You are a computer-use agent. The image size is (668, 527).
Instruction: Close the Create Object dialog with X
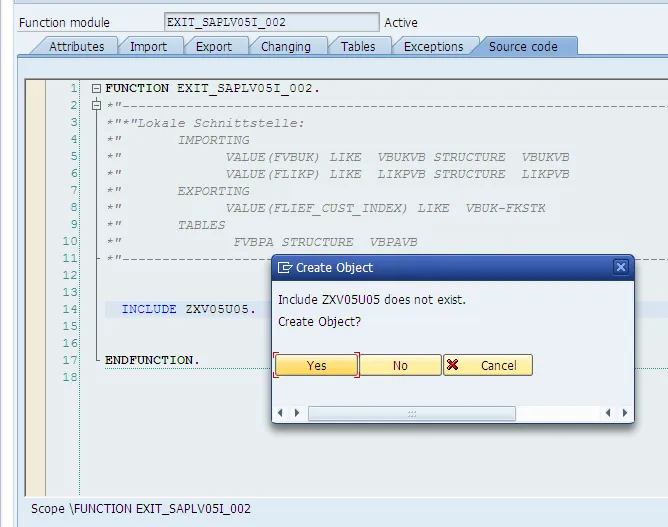coord(620,267)
